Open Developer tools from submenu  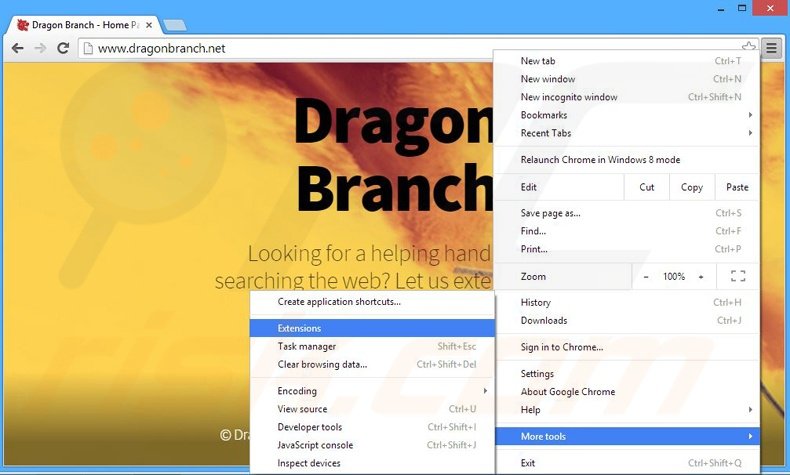click(x=372, y=427)
